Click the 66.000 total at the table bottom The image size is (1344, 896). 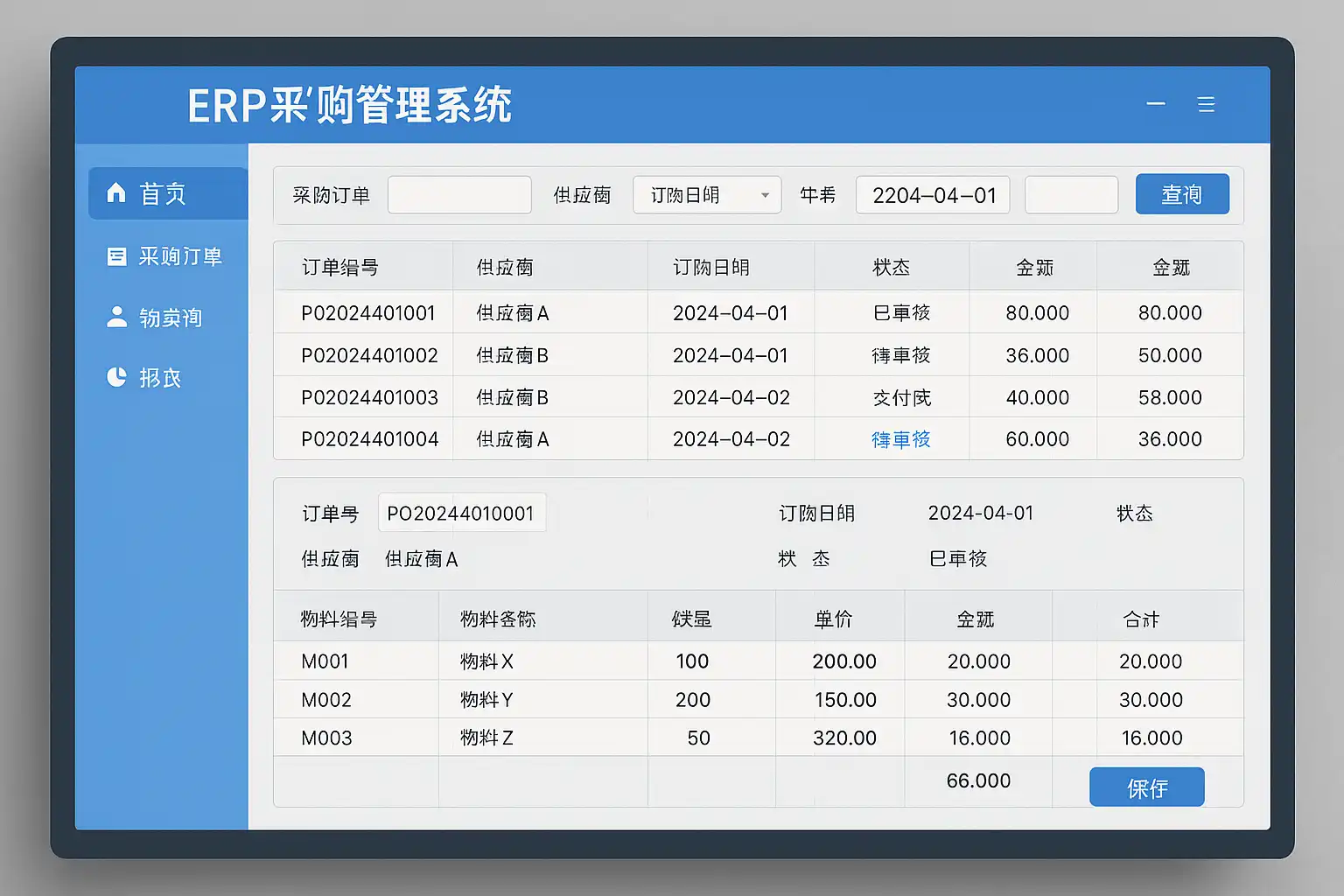click(x=978, y=780)
